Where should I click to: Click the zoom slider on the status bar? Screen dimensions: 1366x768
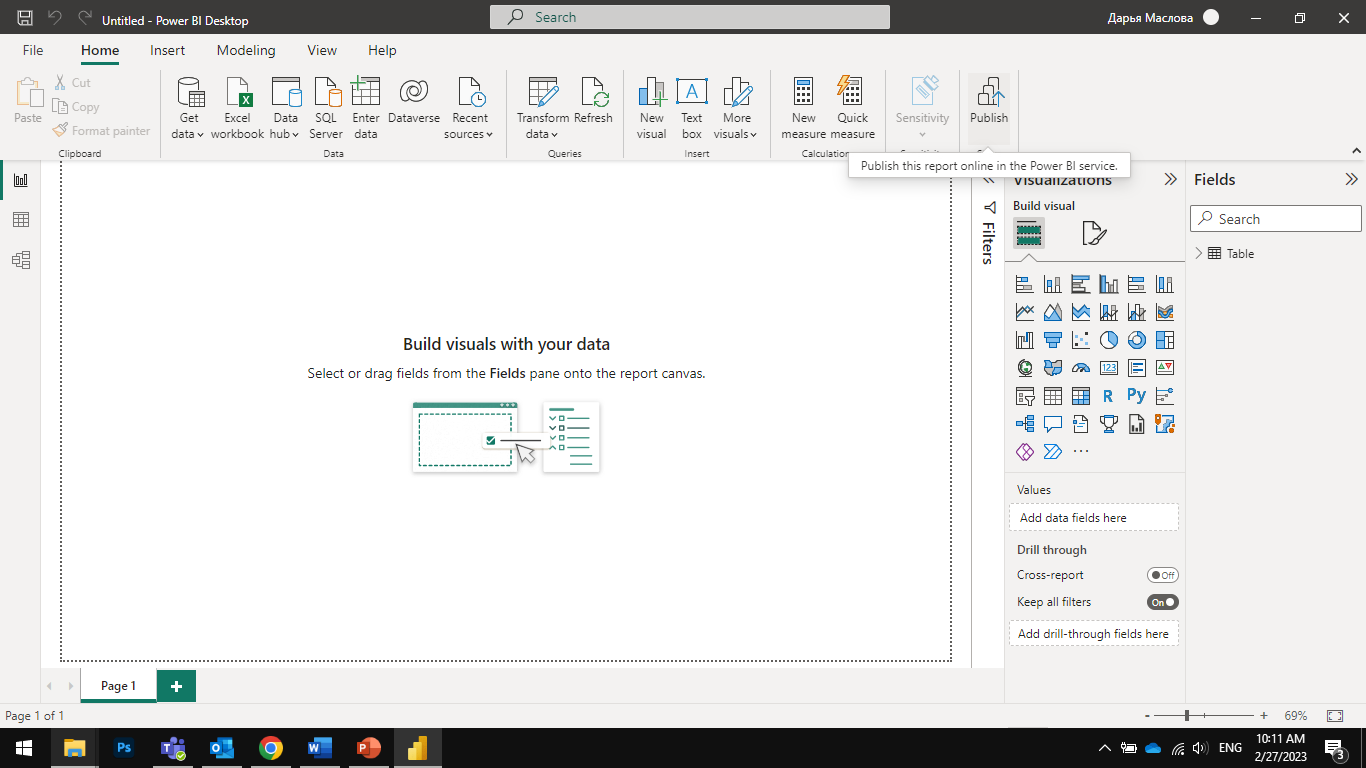tap(1204, 716)
